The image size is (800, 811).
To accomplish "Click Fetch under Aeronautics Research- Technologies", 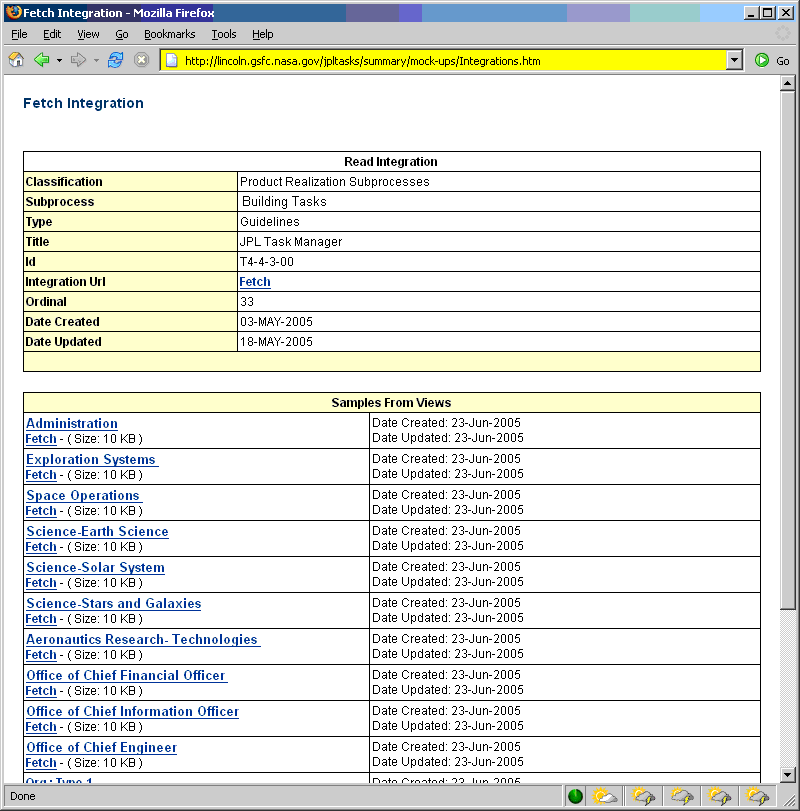I will (x=41, y=655).
